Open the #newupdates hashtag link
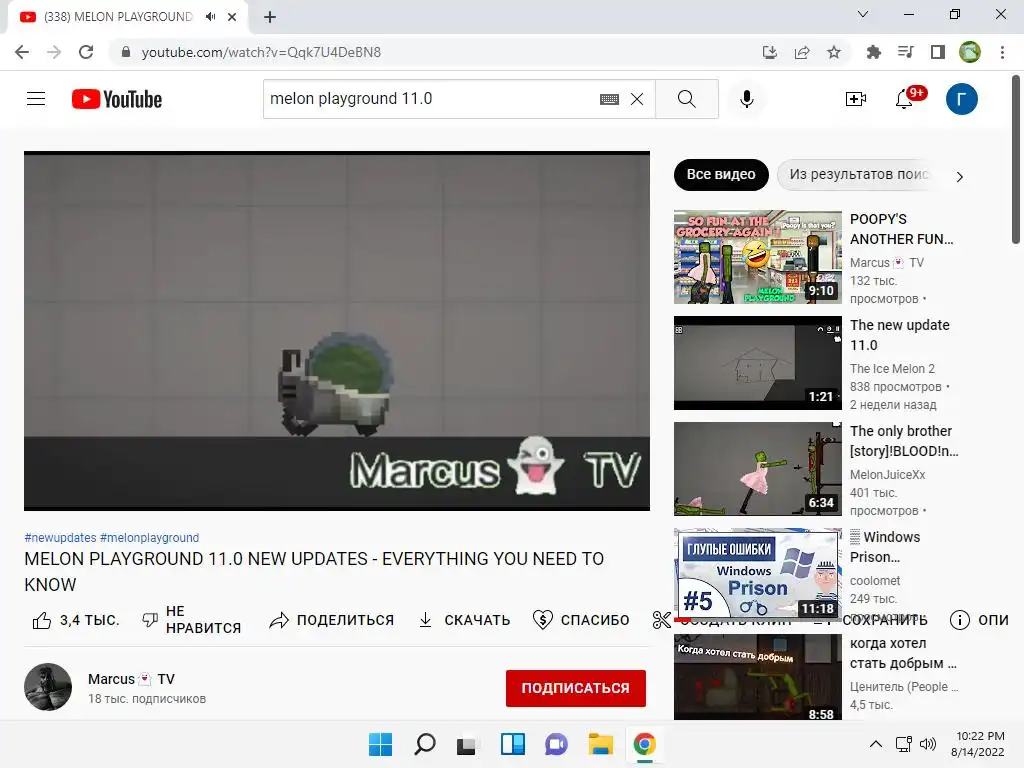1024x768 pixels. (x=60, y=537)
